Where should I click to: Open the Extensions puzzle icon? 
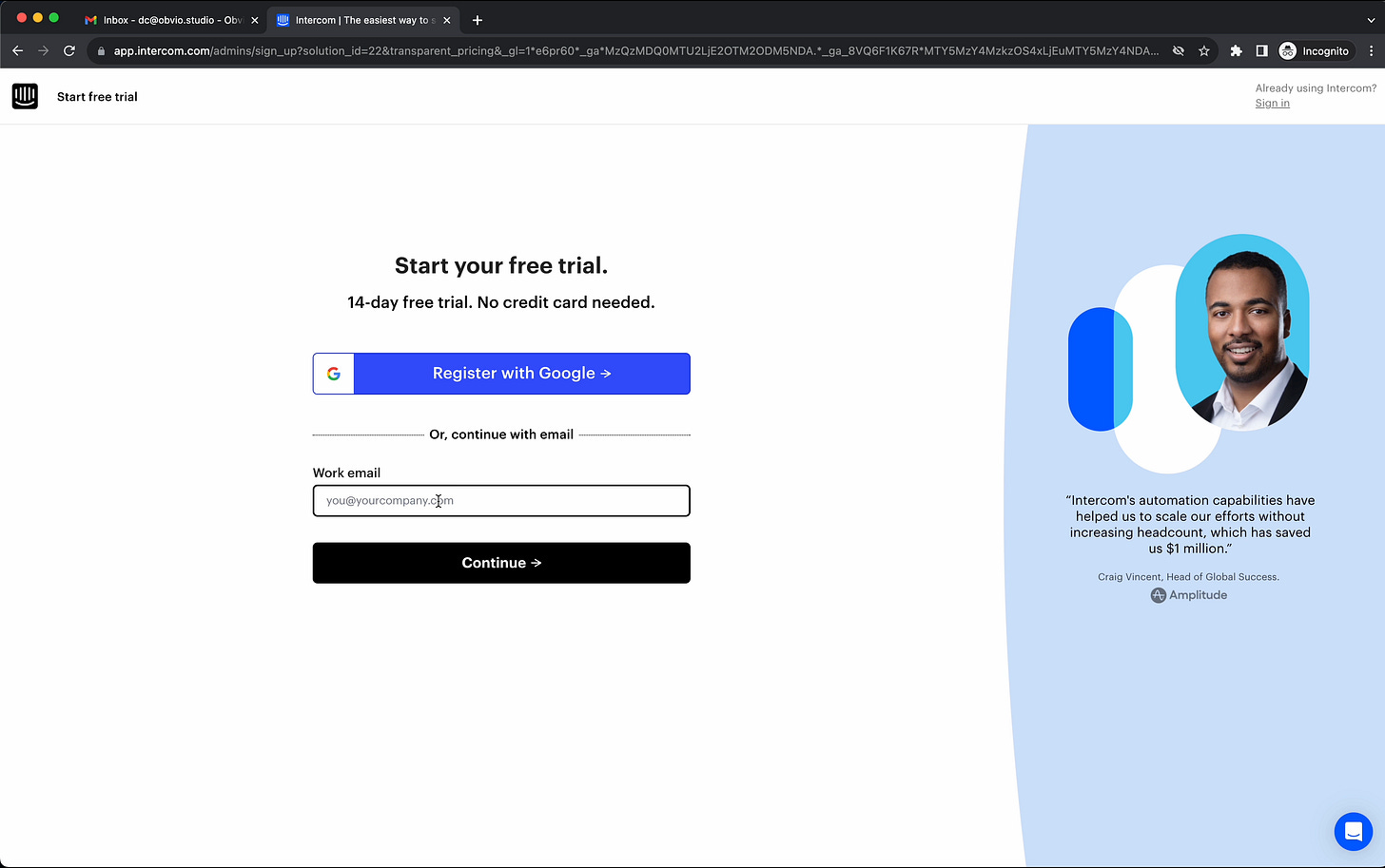(1237, 51)
